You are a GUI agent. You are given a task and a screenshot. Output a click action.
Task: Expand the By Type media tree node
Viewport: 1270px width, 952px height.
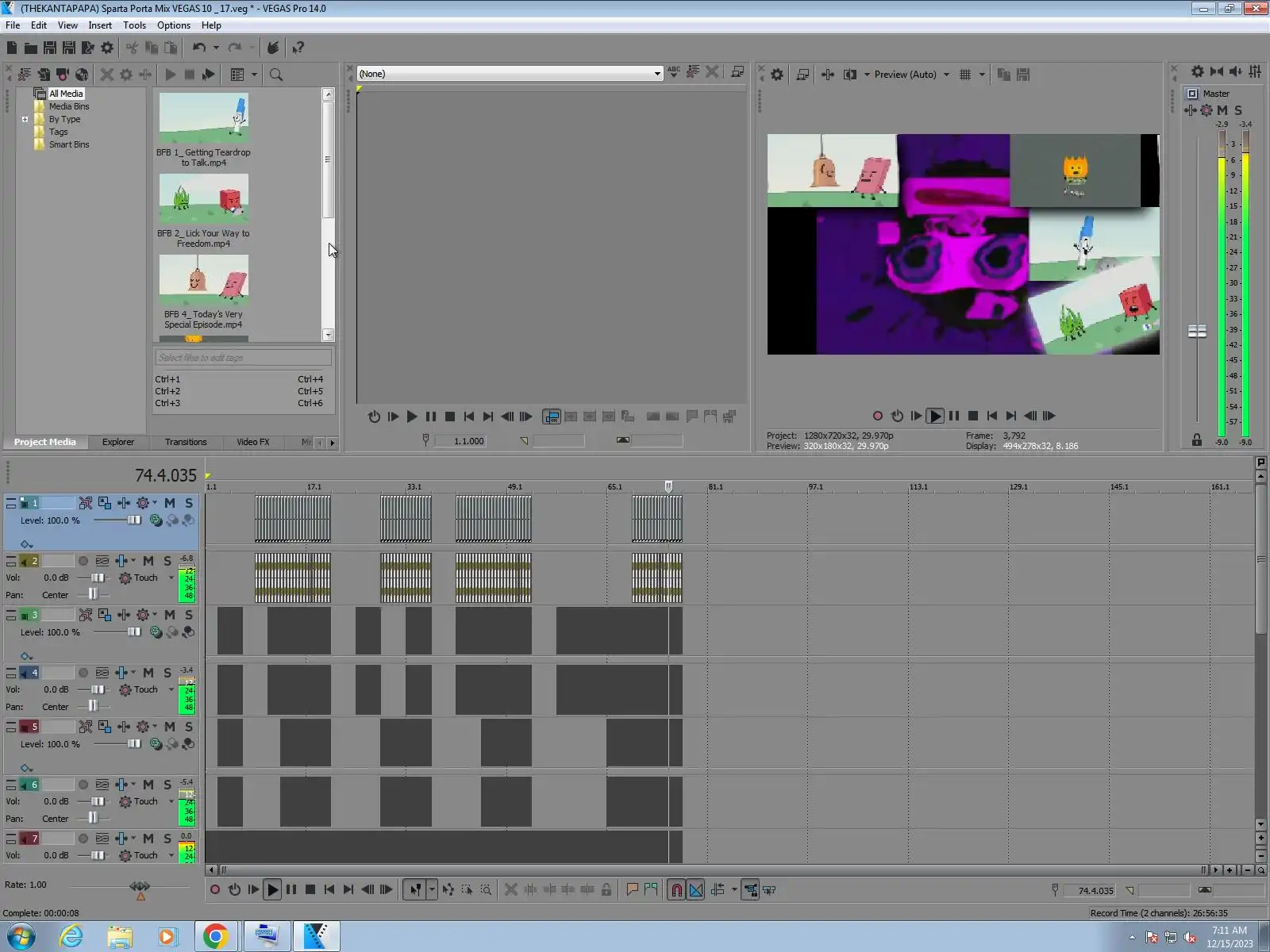(25, 120)
